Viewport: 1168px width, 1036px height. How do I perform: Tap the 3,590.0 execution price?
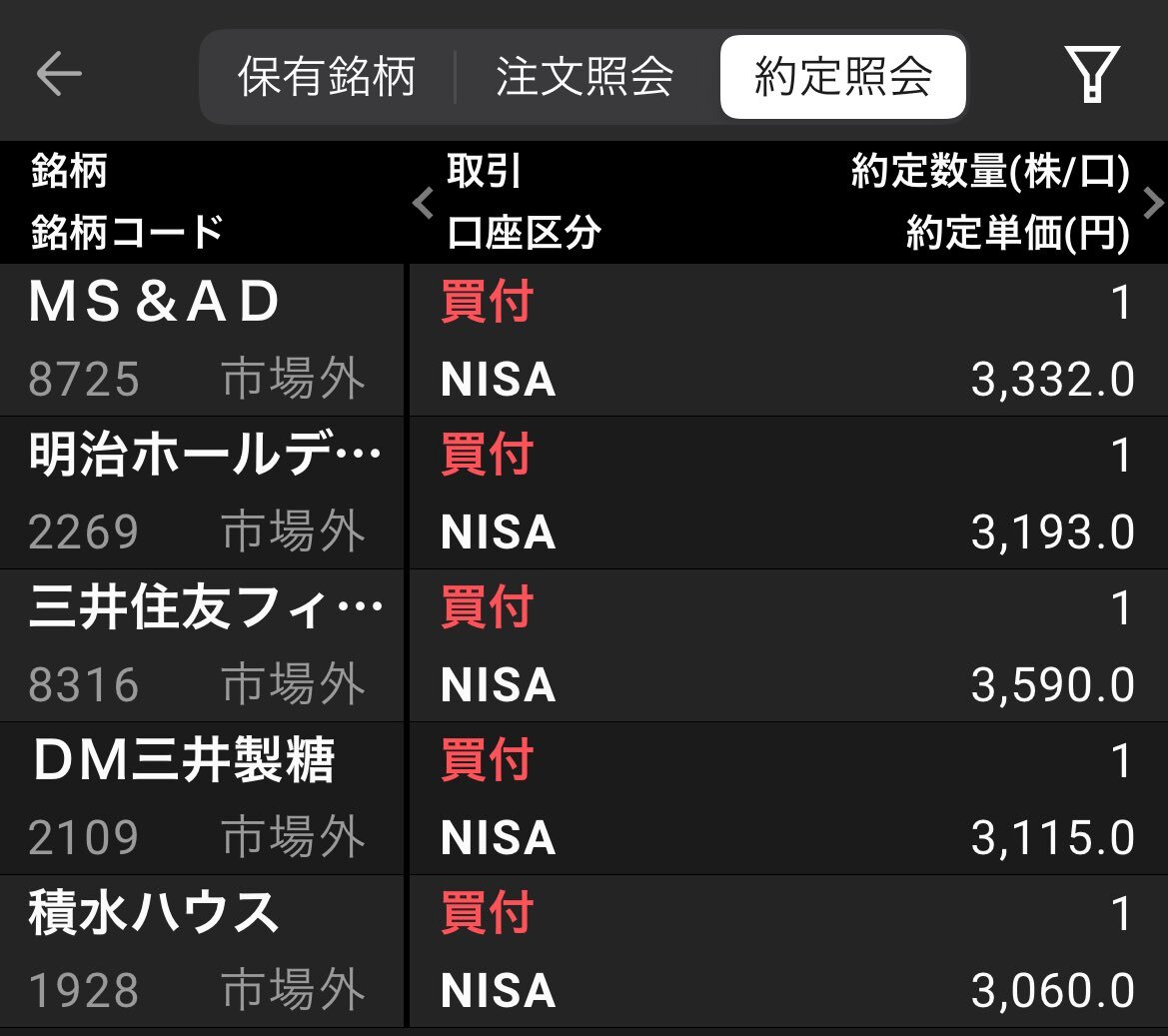click(1052, 684)
